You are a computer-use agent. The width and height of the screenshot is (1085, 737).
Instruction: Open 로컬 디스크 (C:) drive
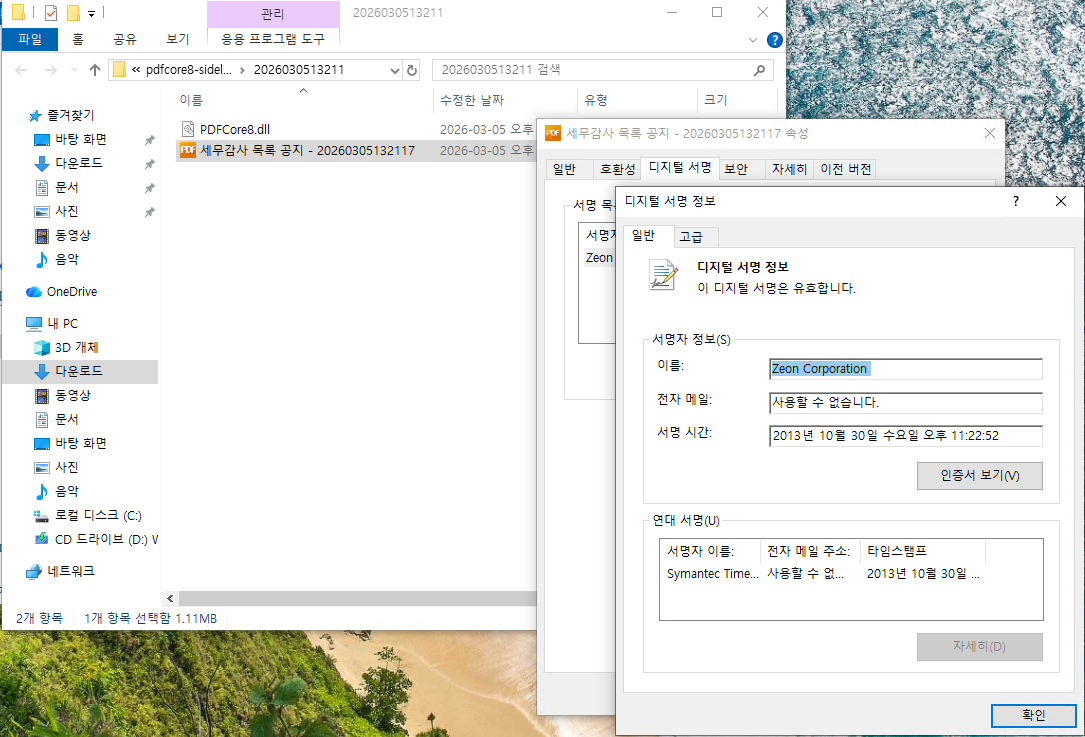click(97, 515)
